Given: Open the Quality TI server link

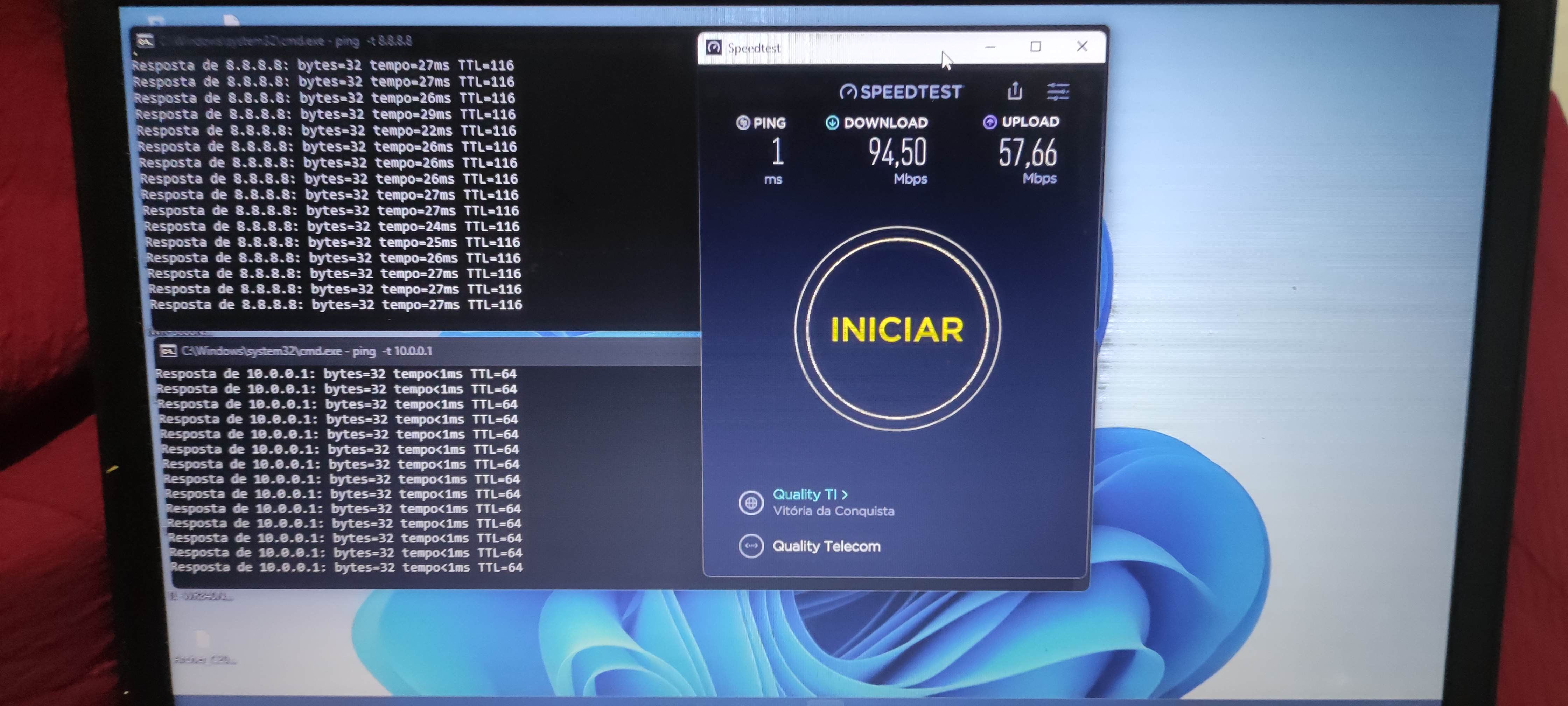Looking at the screenshot, I should coord(804,494).
